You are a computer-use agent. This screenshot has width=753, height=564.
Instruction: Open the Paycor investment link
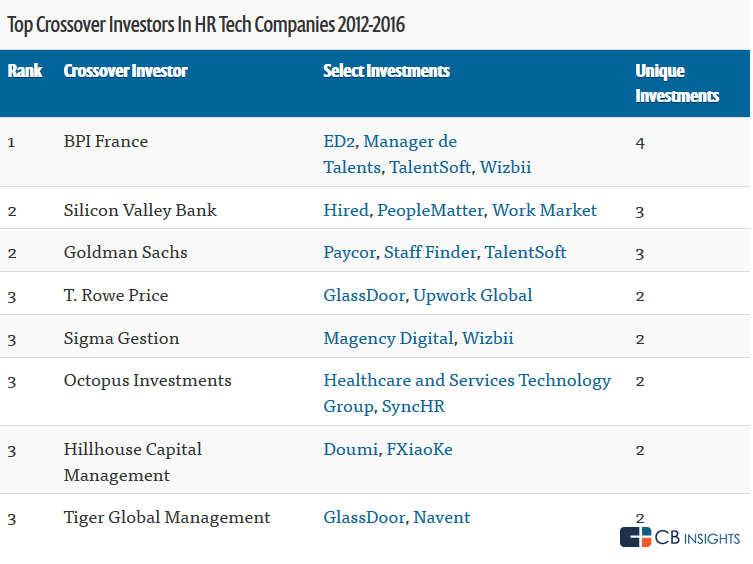pyautogui.click(x=349, y=253)
